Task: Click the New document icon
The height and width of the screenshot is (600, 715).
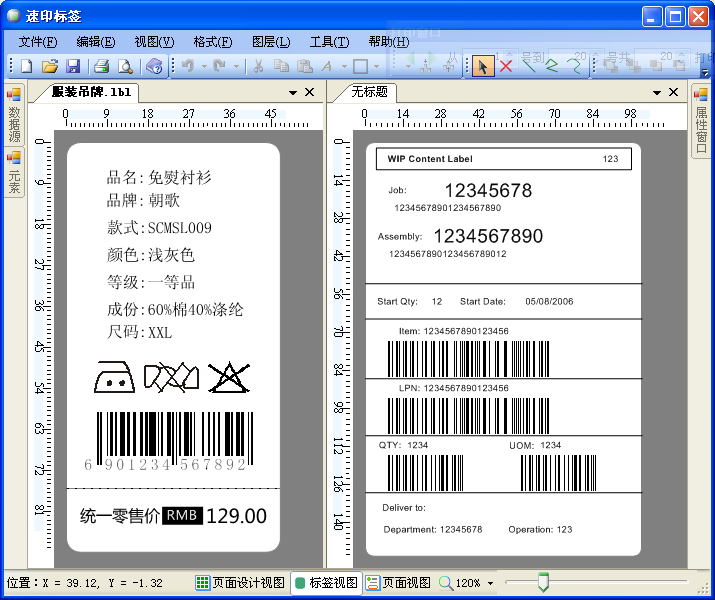Action: [26, 67]
